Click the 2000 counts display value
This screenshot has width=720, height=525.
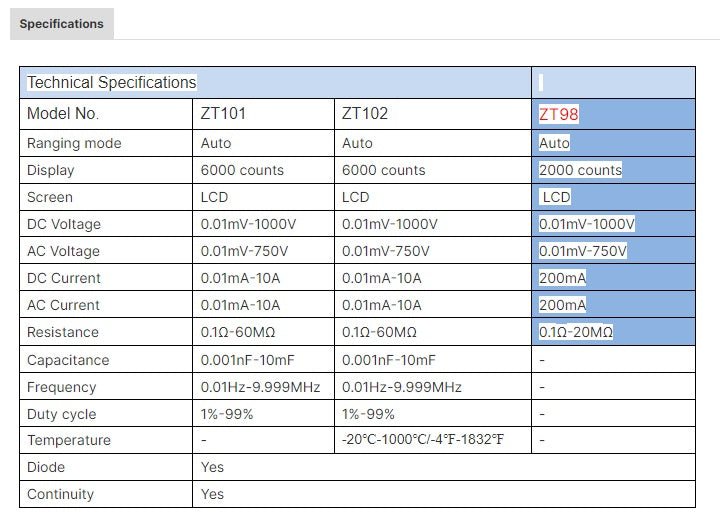coord(580,170)
